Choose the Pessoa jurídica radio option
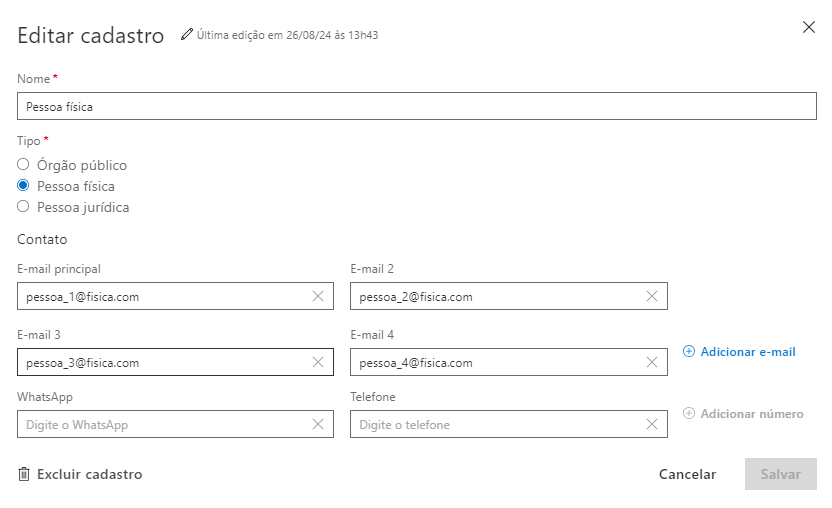 (x=23, y=207)
